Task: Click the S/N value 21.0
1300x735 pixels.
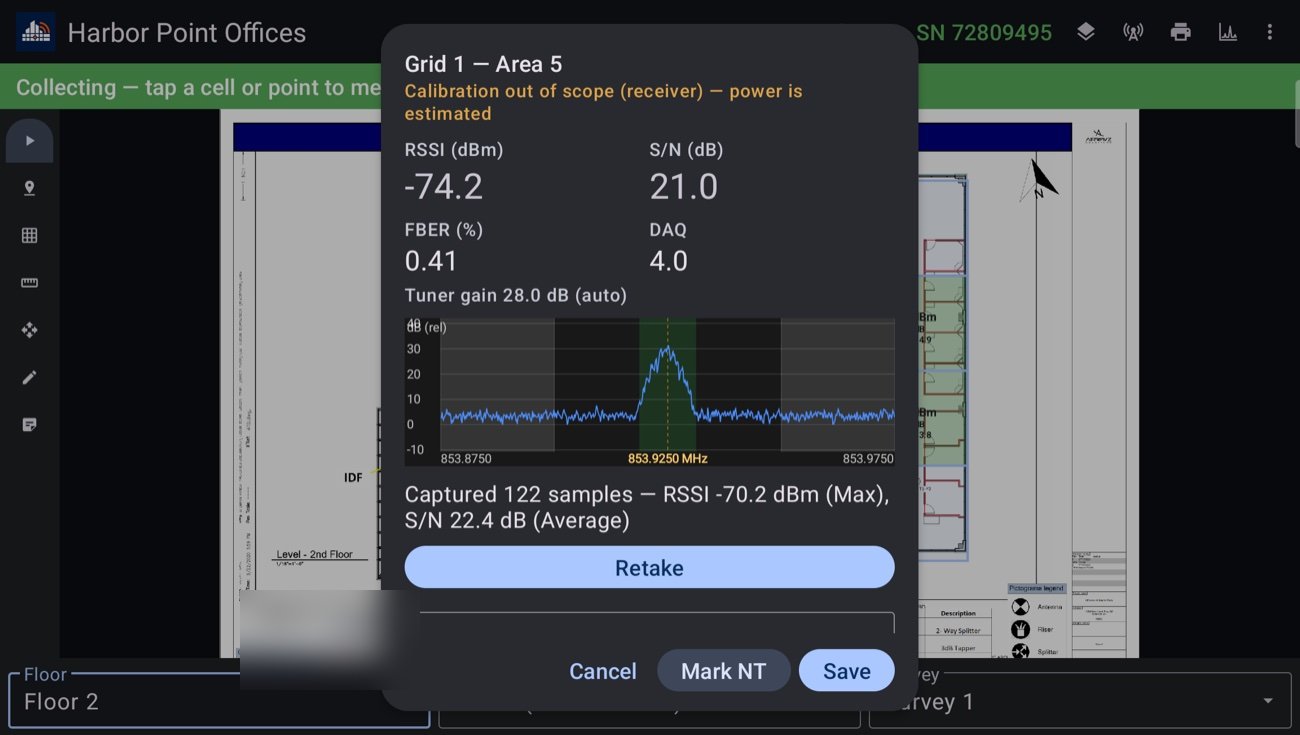Action: [x=683, y=187]
